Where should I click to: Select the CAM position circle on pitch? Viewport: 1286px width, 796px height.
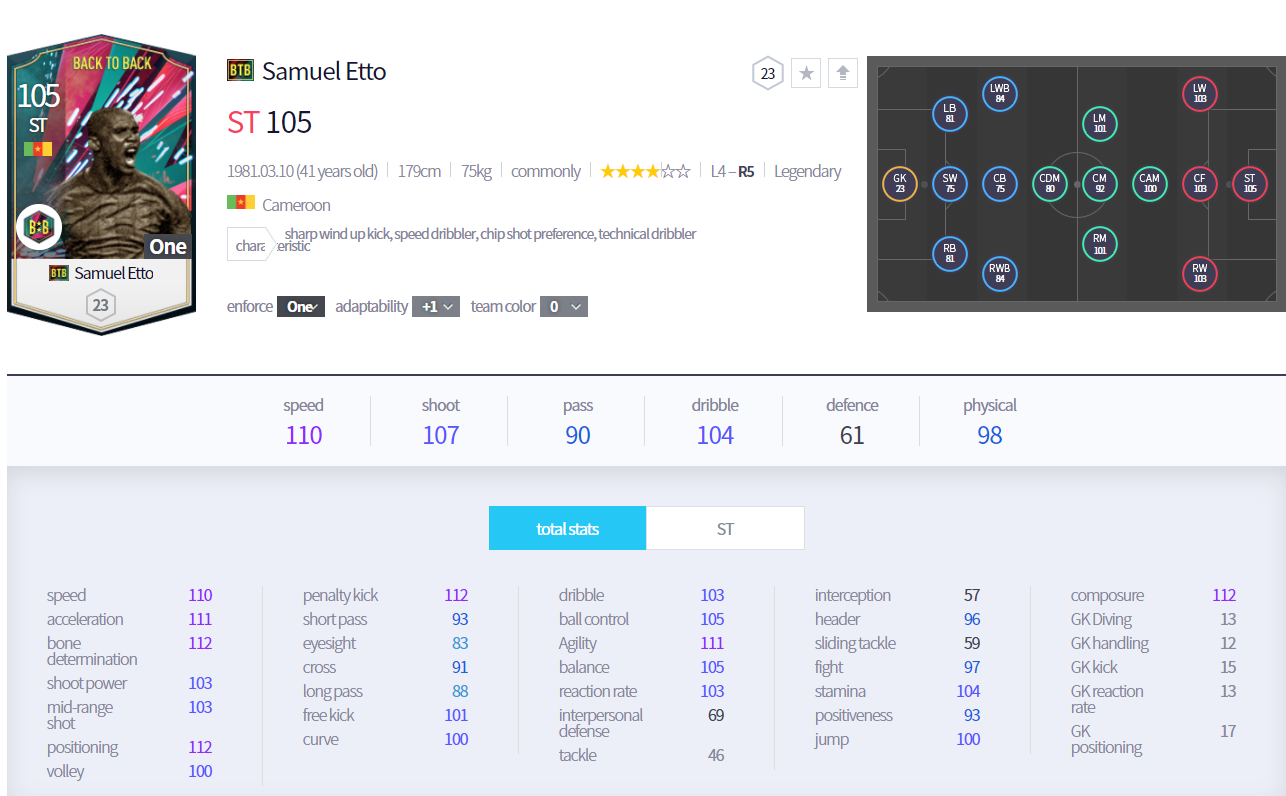1149,183
